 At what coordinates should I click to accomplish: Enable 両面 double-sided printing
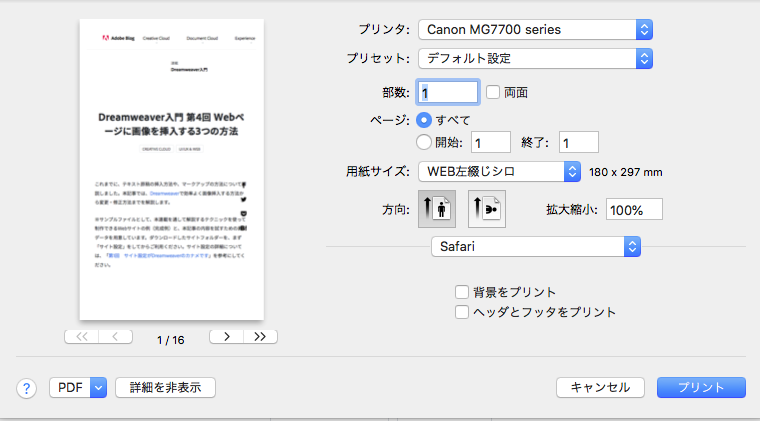click(x=493, y=92)
